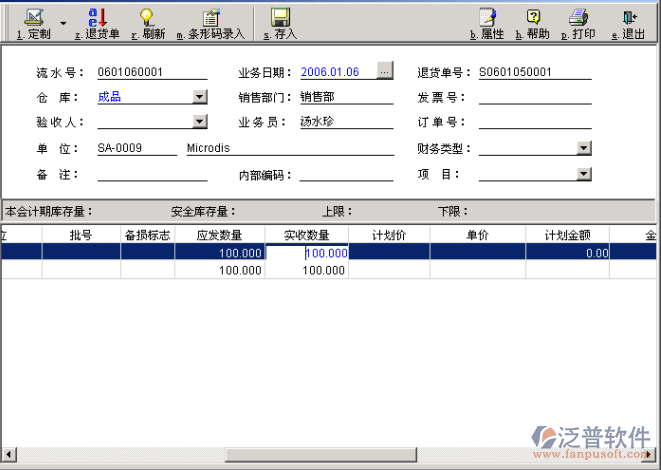This screenshot has width=661, height=470.
Task: Click the 实收数量 column header
Action: (306, 235)
